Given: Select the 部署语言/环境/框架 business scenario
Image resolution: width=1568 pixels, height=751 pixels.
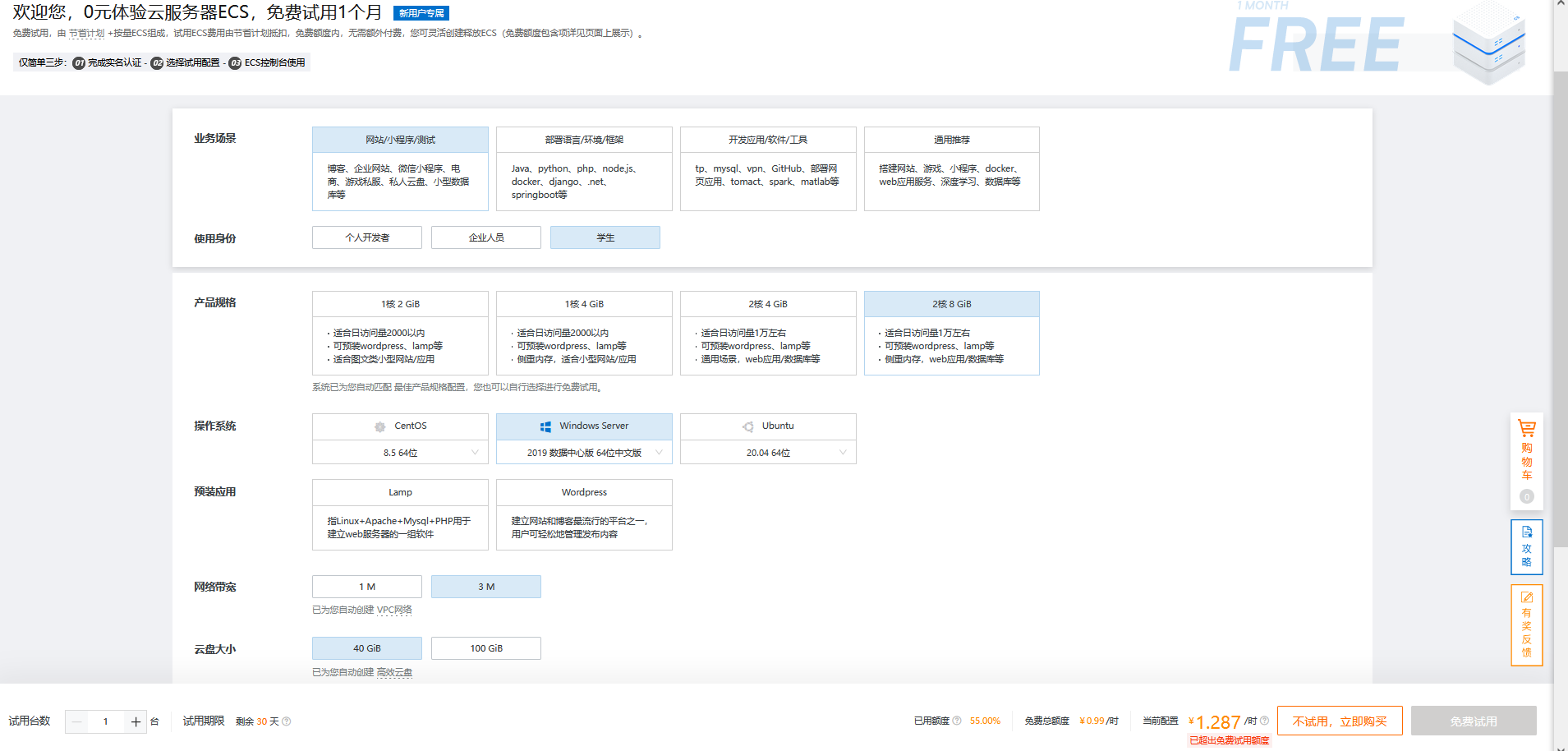Looking at the screenshot, I should pyautogui.click(x=584, y=168).
